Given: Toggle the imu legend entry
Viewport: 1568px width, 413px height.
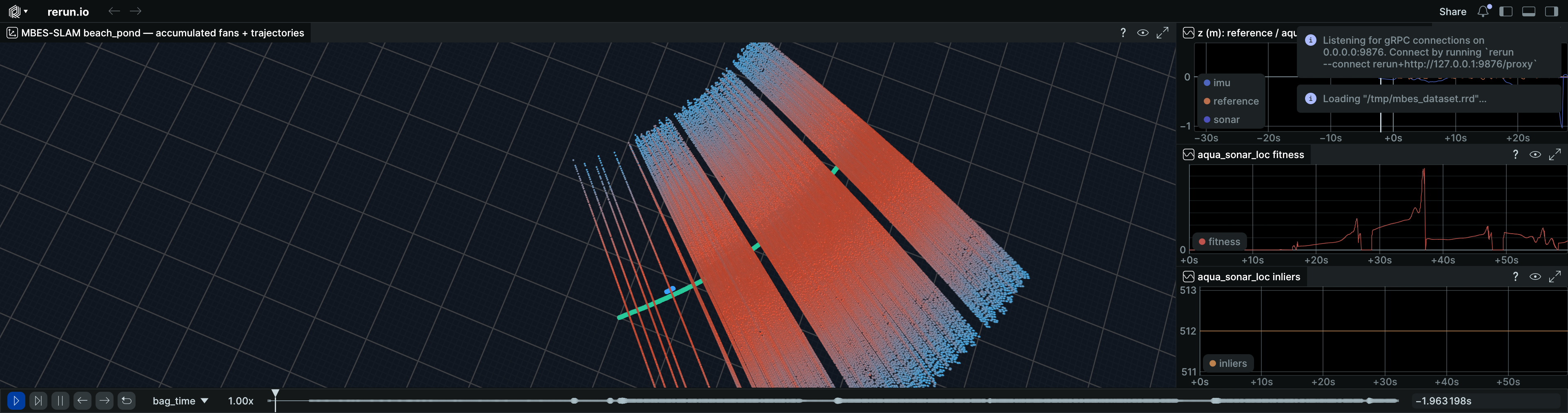Looking at the screenshot, I should coord(1217,83).
